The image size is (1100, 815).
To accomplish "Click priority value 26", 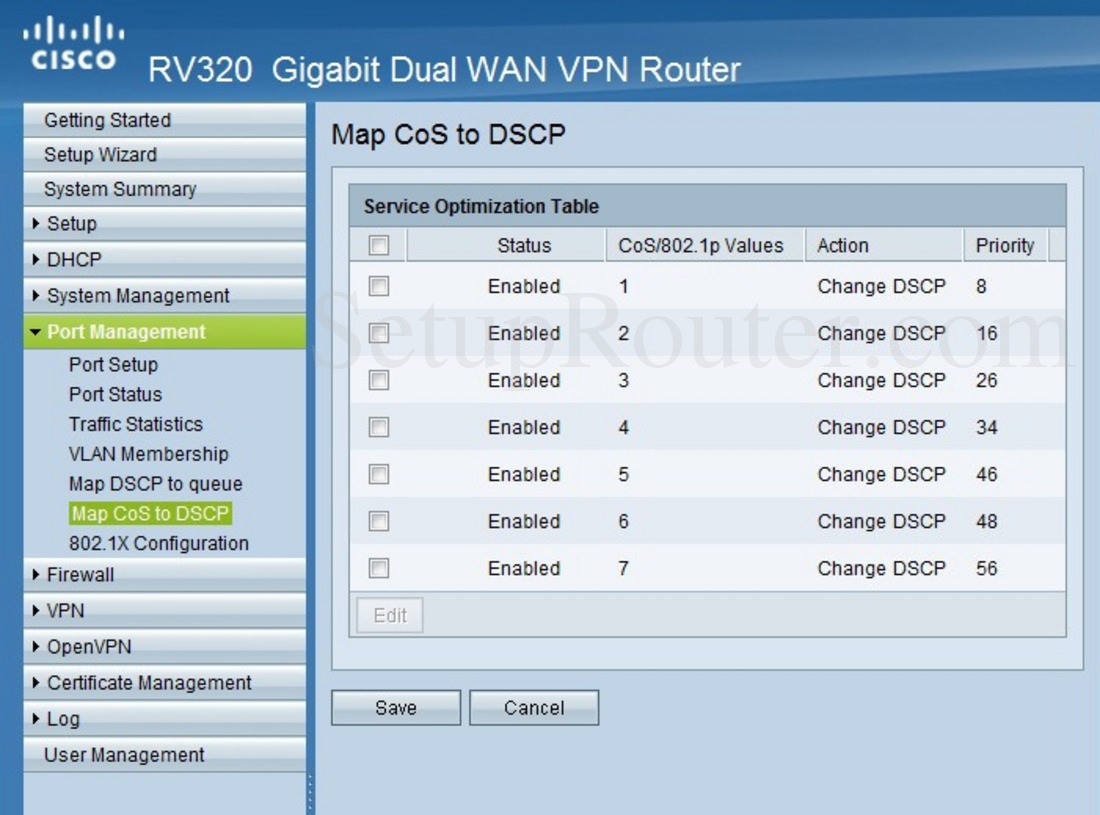I will 986,380.
